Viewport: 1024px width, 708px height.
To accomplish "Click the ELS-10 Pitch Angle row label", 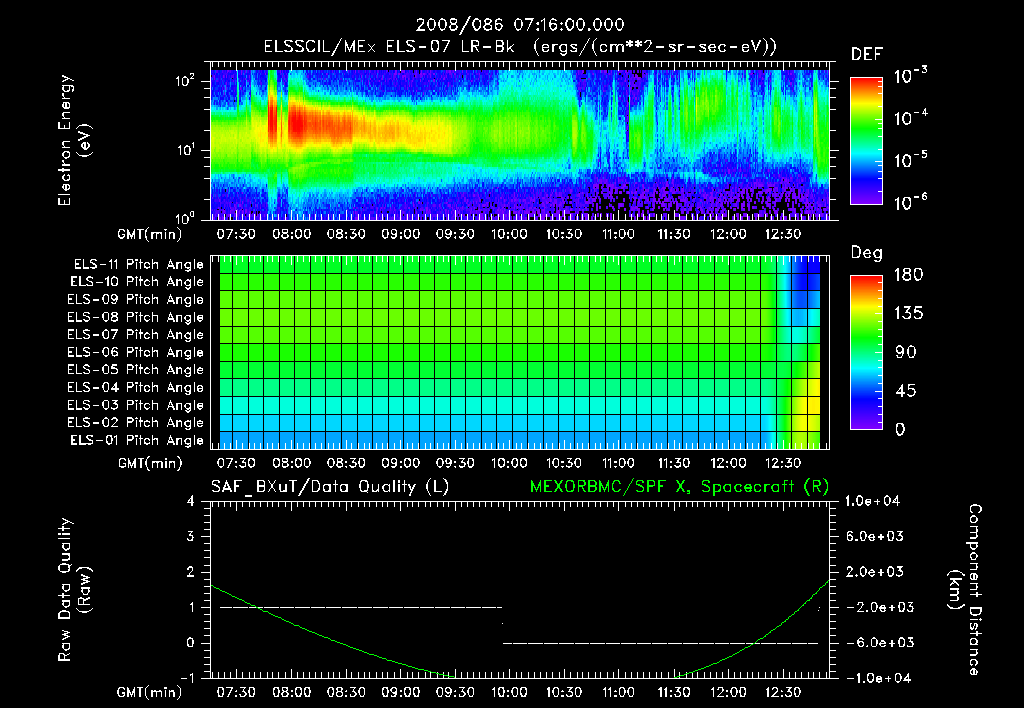I will [x=136, y=282].
